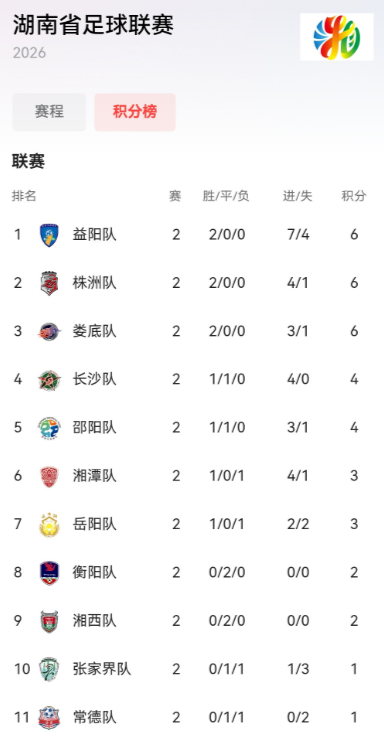
Task: Select the 积分榜 tab
Action: (x=135, y=112)
